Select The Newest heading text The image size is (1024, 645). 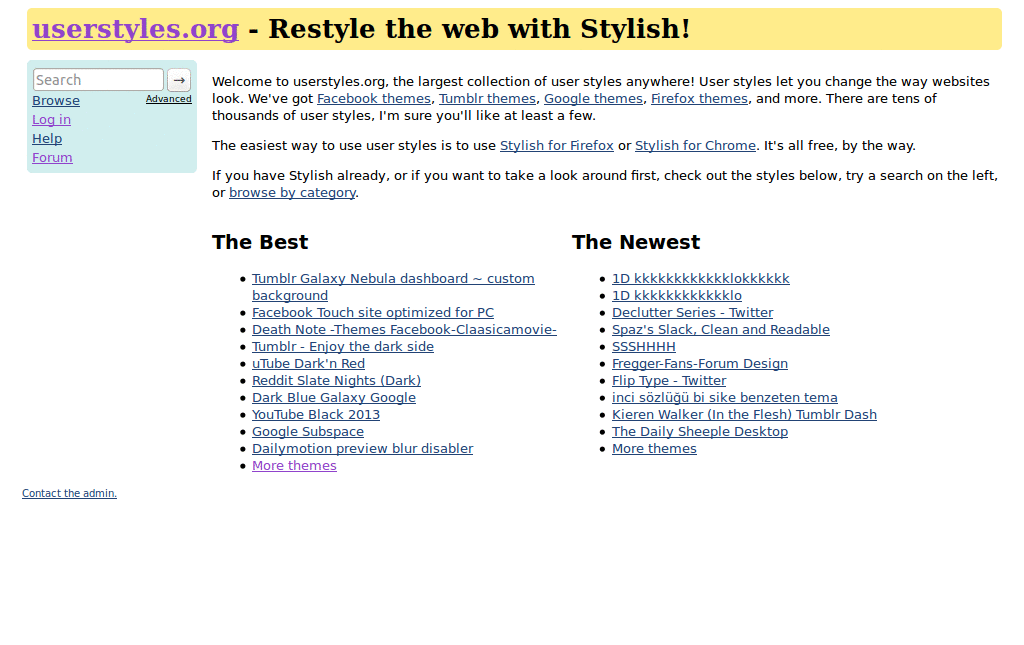click(x=636, y=242)
